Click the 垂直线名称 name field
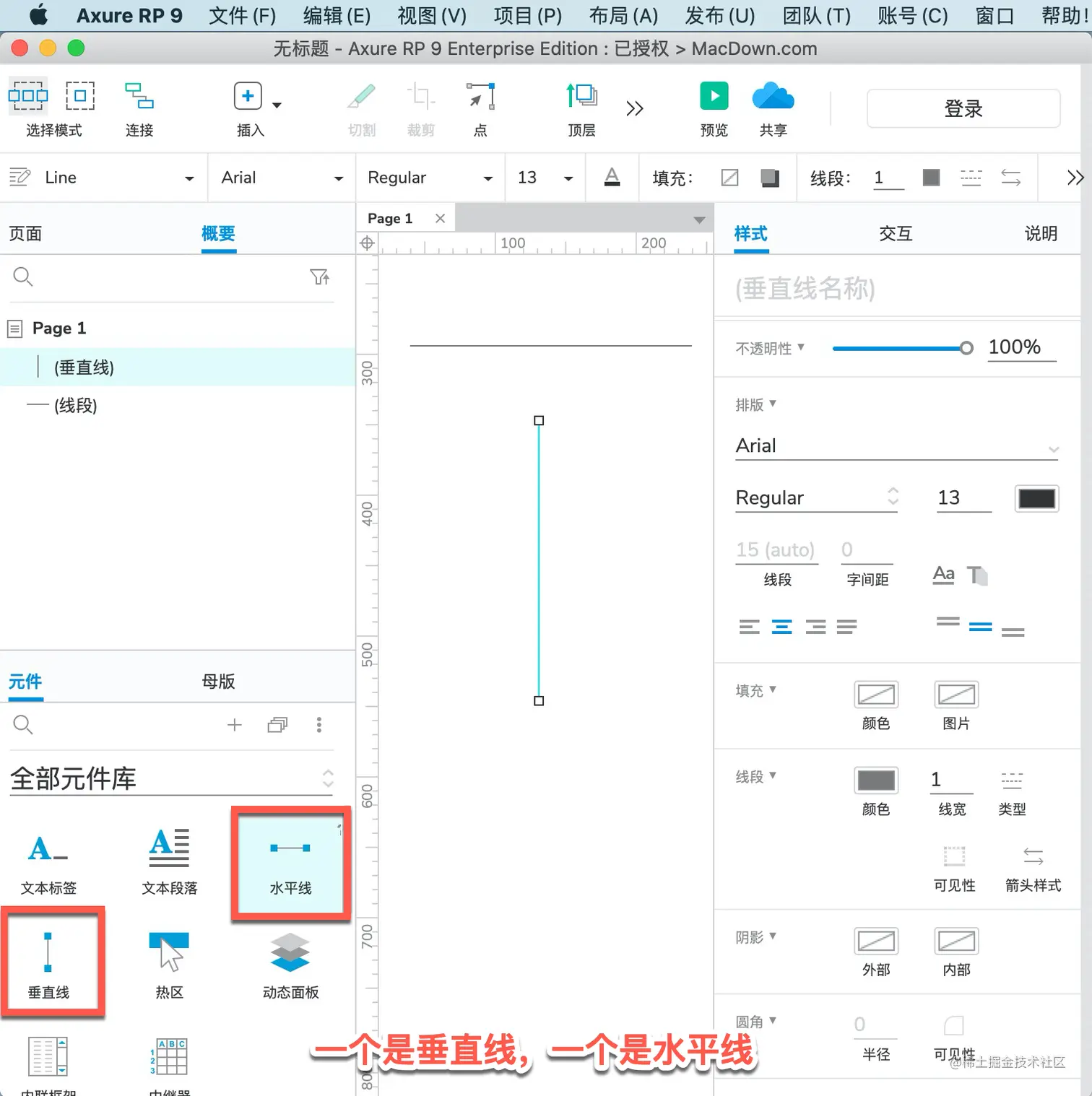1092x1096 pixels. point(896,289)
